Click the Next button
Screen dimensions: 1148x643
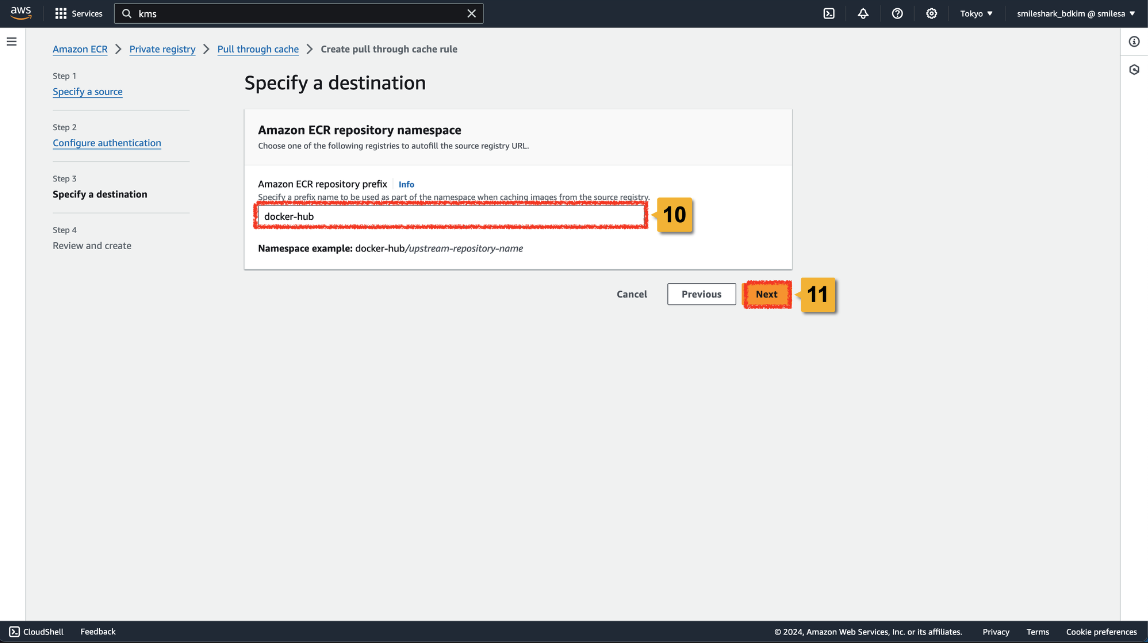click(x=766, y=294)
